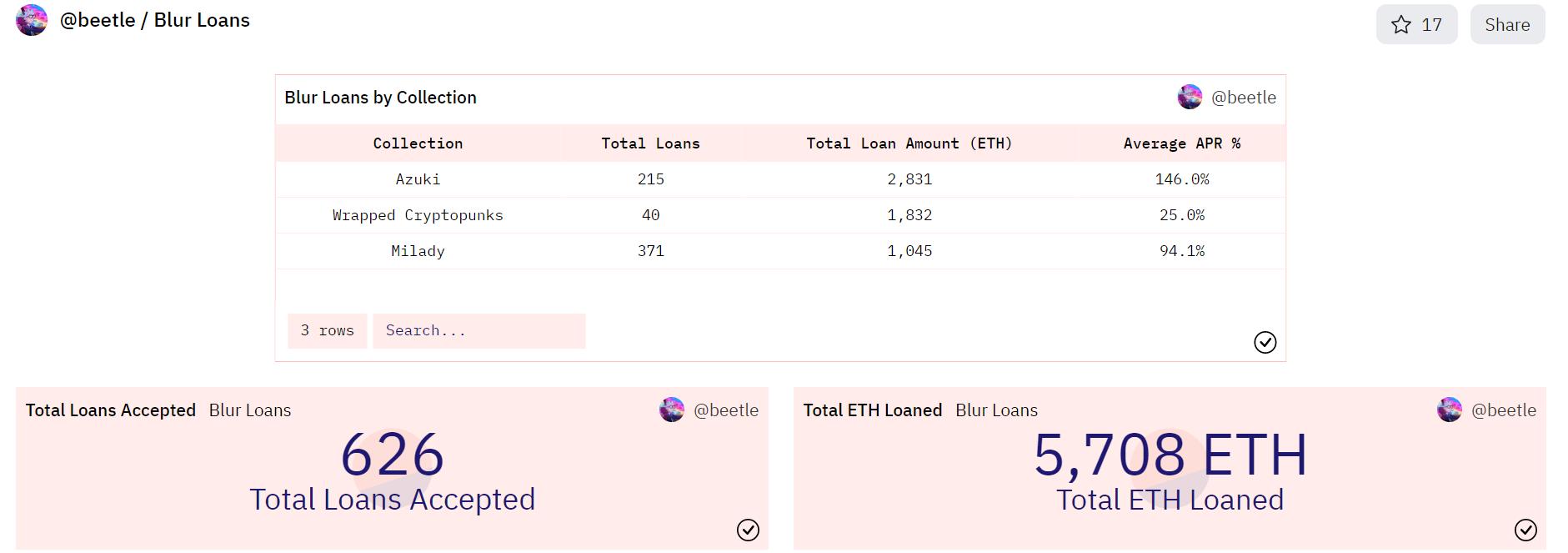Click Wrapped Cryptopunks APR '25.0%'
This screenshot has height=553, width=1568.
pyautogui.click(x=1181, y=215)
